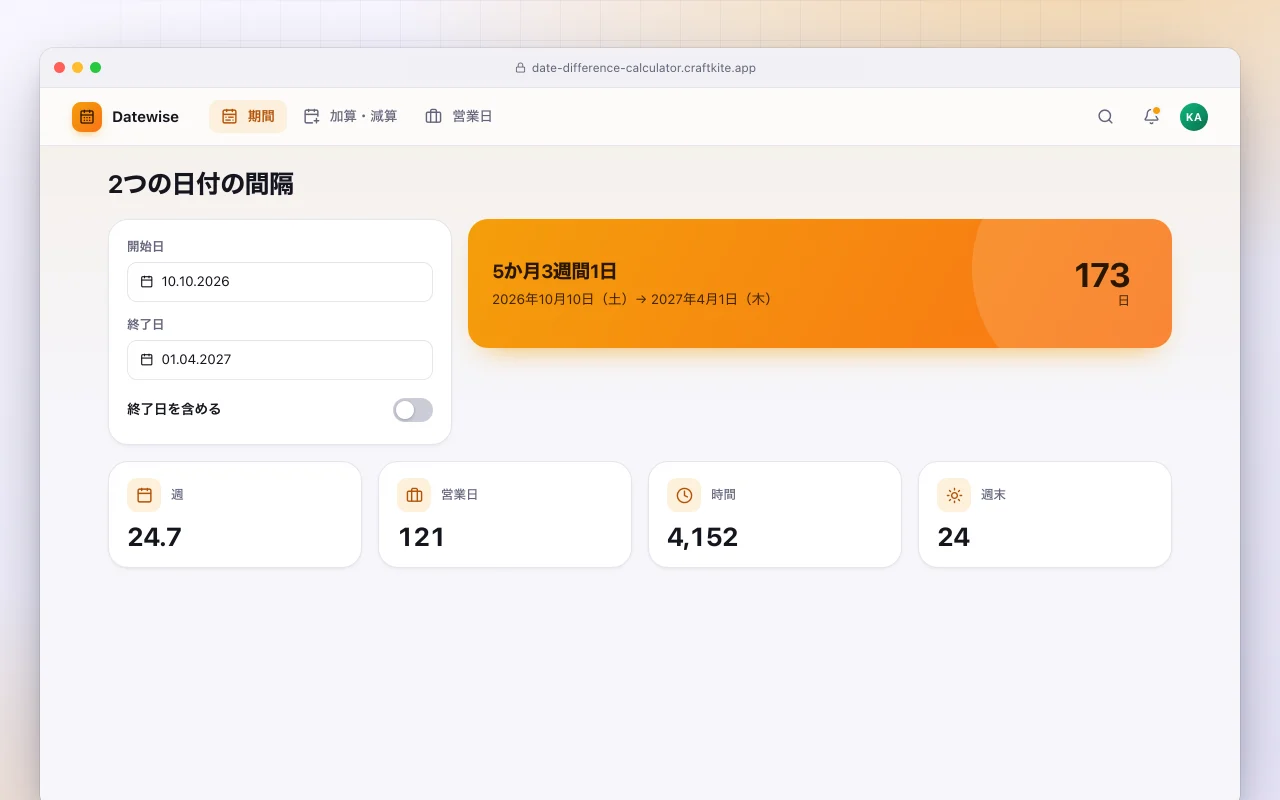Click the 173 days total value
1280x800 pixels.
(1102, 275)
